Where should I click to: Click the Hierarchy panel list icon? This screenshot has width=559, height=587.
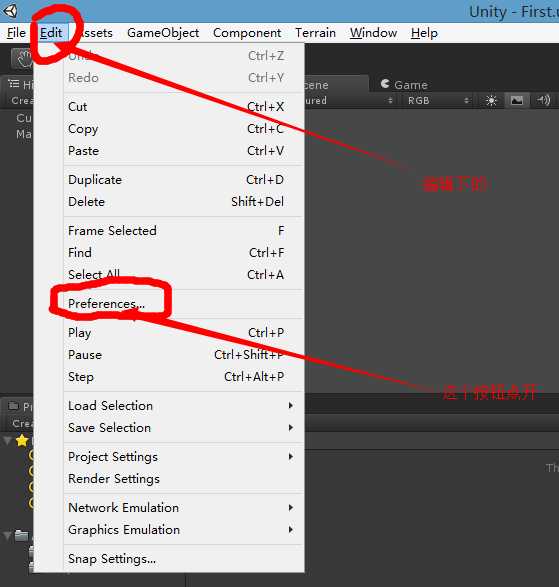14,84
